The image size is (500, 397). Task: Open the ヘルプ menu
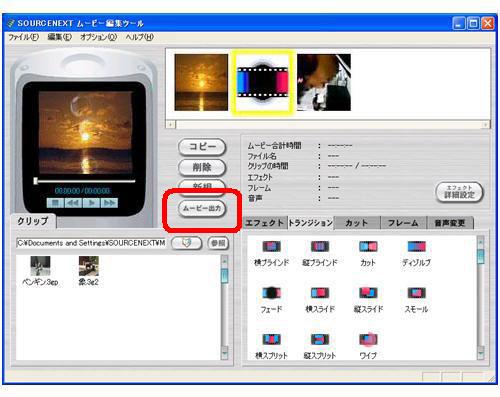[x=139, y=37]
